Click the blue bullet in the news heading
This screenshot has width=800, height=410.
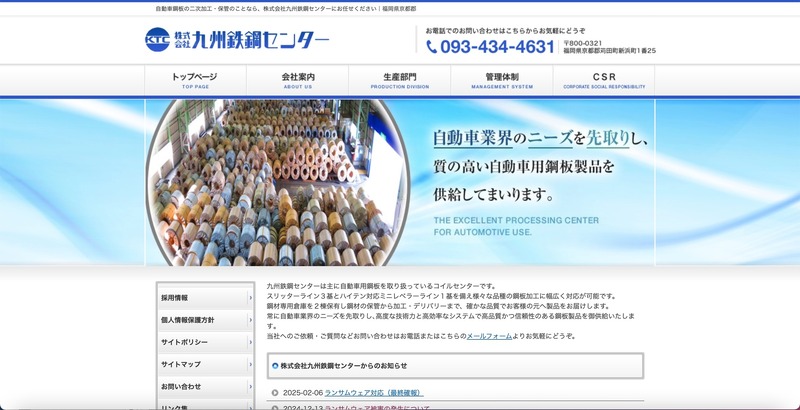click(x=275, y=366)
